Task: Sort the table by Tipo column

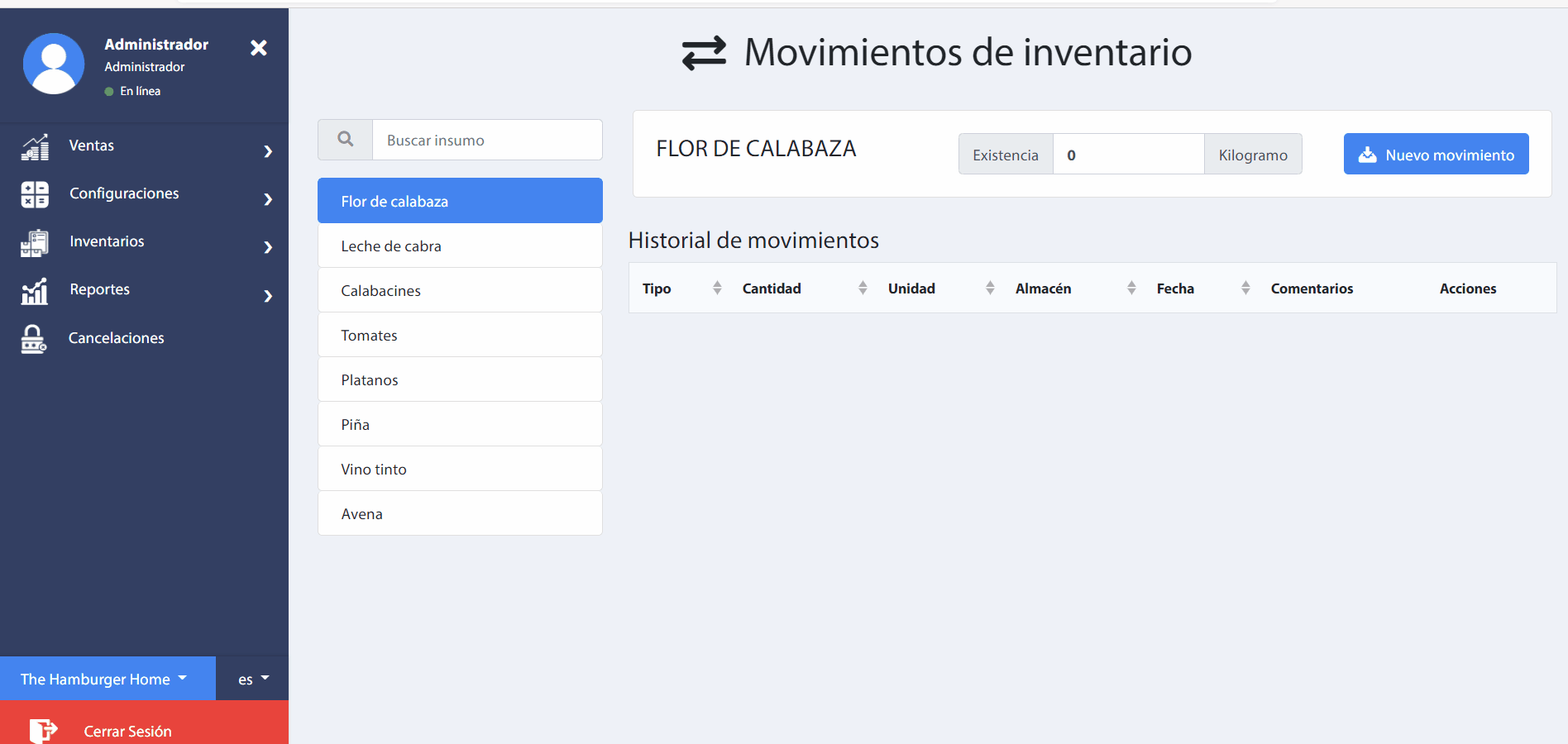Action: (717, 288)
